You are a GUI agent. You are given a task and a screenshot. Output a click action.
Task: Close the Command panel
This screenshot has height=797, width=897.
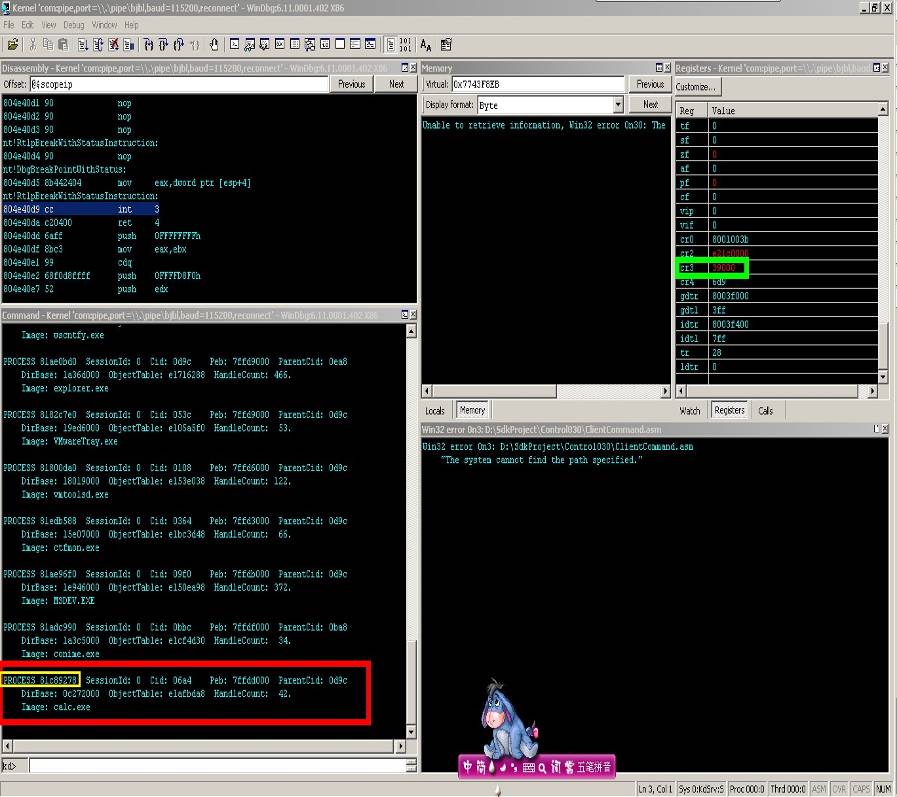413,315
